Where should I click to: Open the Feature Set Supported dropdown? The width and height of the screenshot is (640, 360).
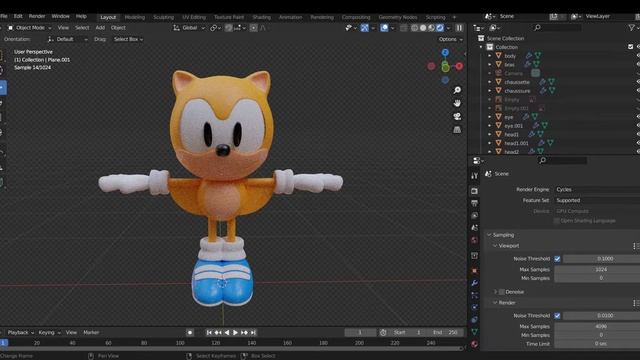point(597,200)
